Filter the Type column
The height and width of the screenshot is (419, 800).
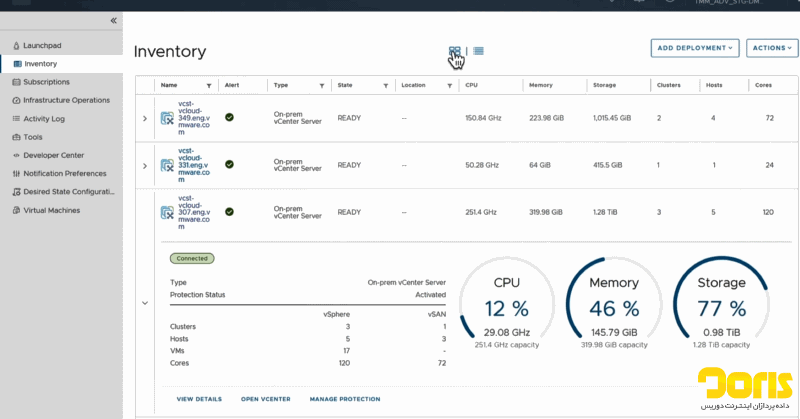[322, 86]
